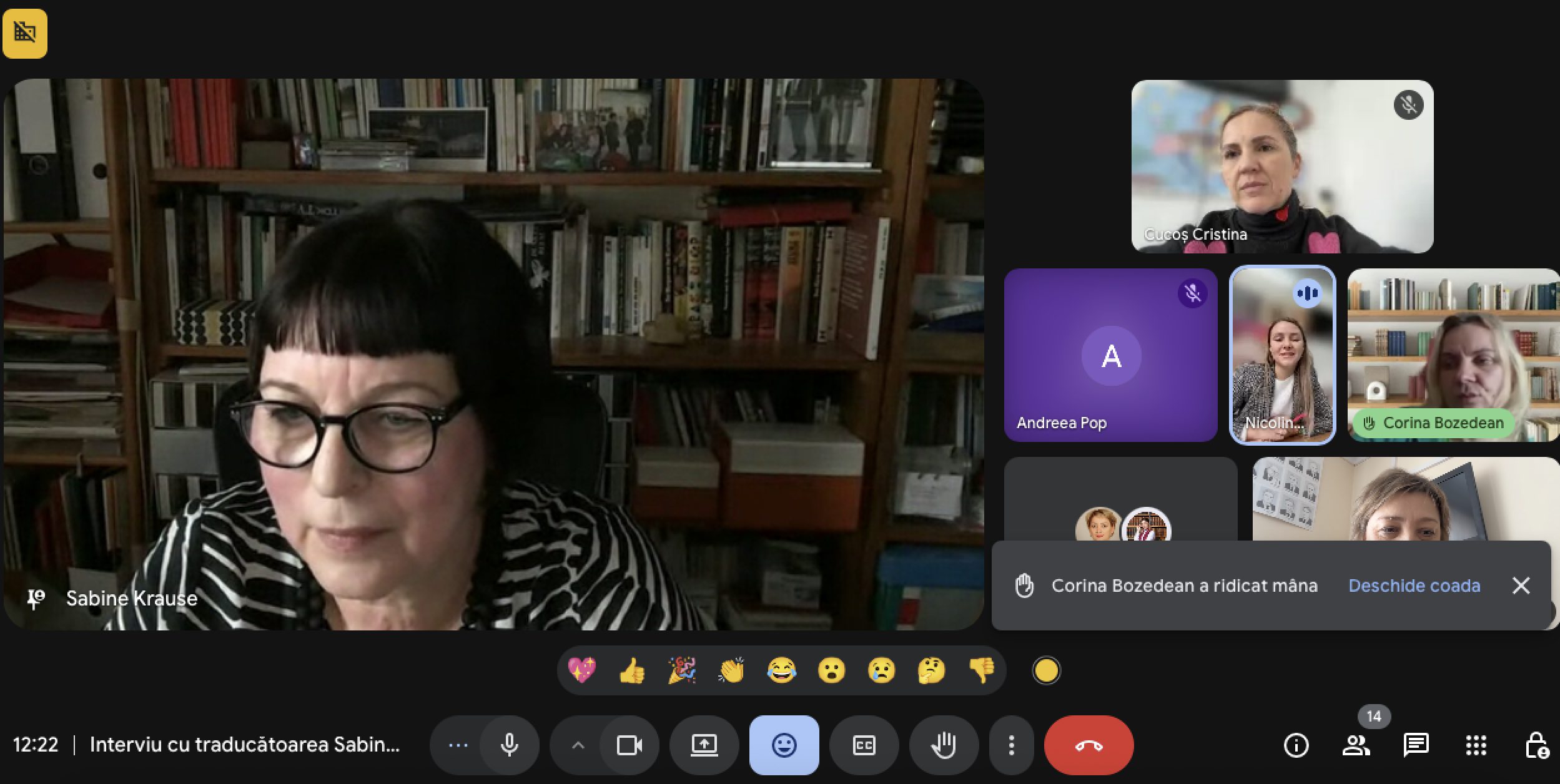This screenshot has width=1560, height=784.
Task: Choose the yellow skin tone swatch
Action: click(x=1046, y=671)
